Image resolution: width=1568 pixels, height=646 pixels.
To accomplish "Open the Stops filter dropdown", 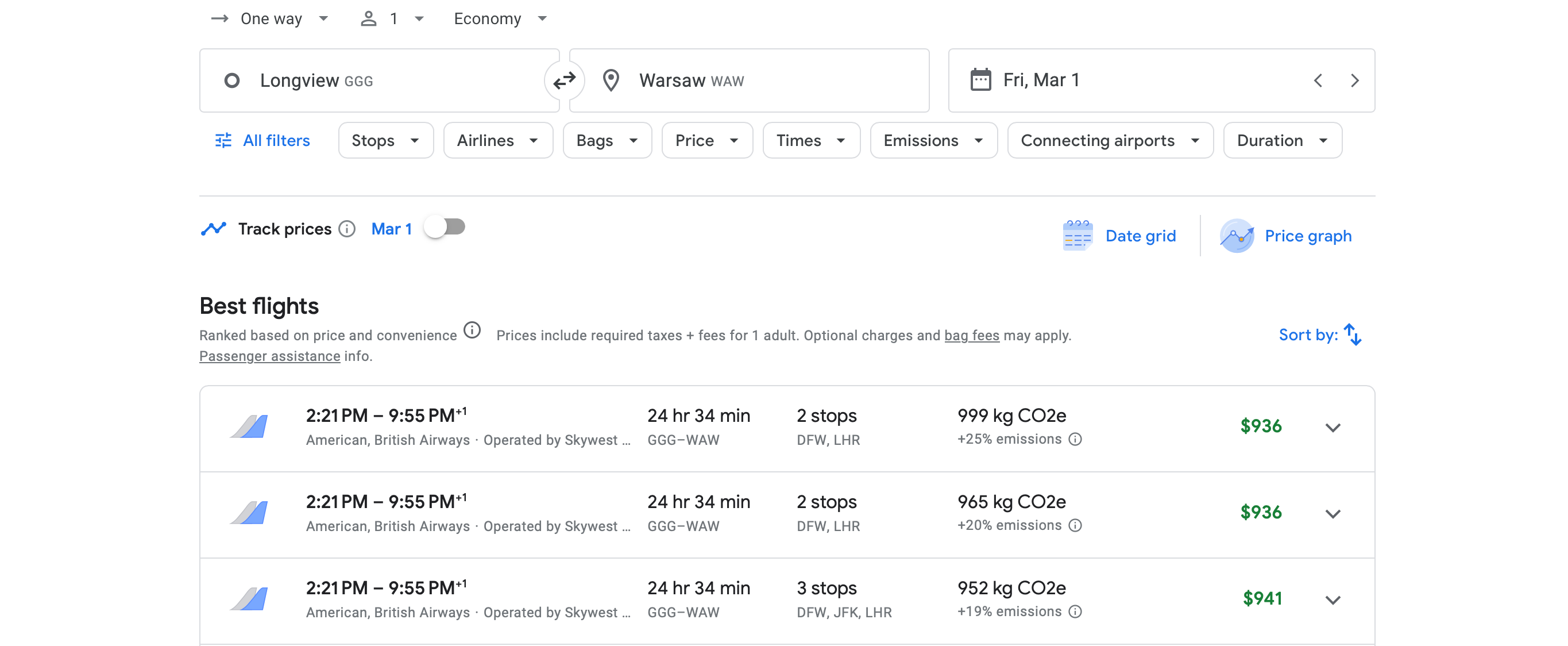I will pos(385,141).
